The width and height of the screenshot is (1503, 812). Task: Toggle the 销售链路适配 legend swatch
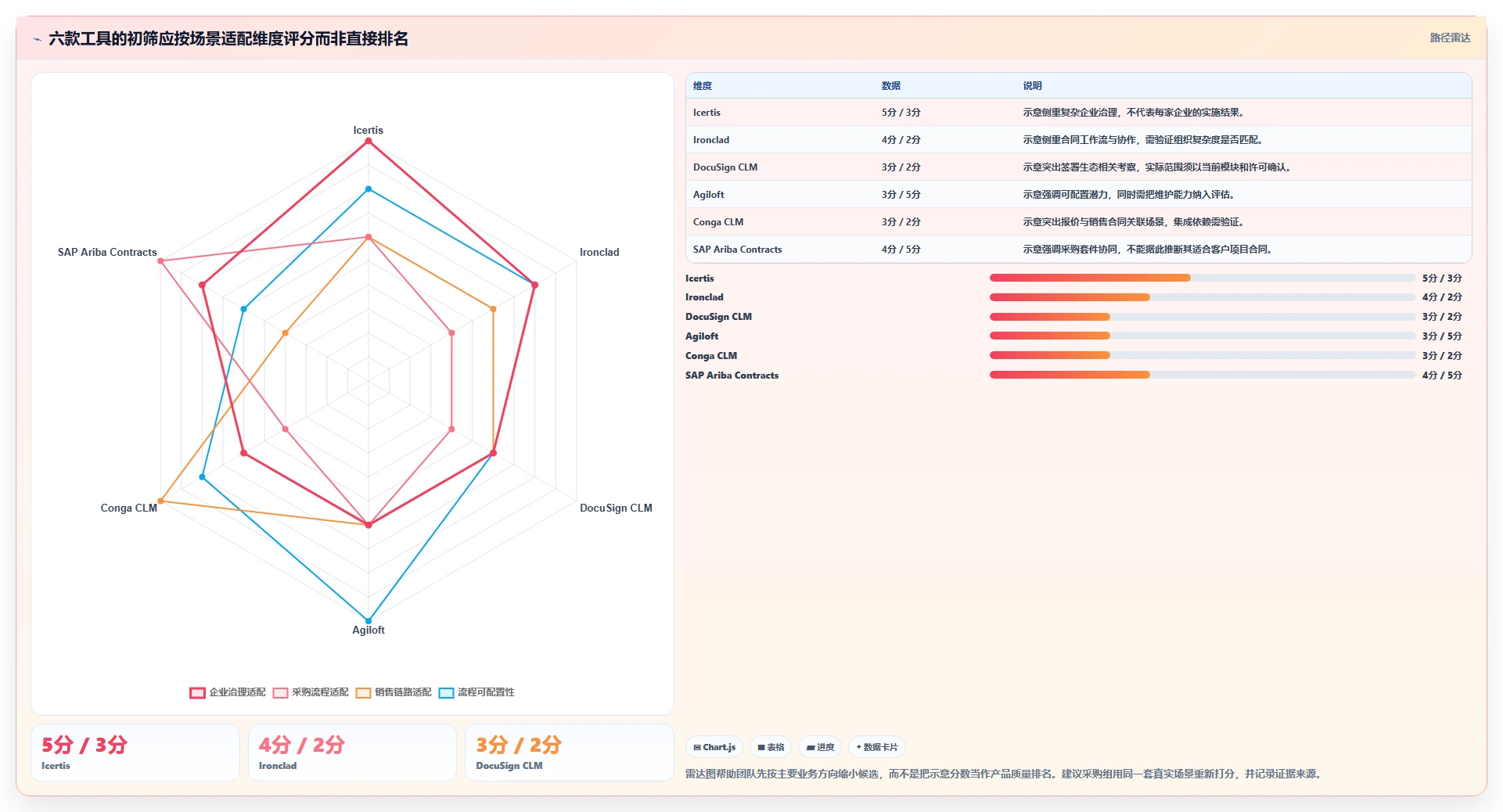363,692
